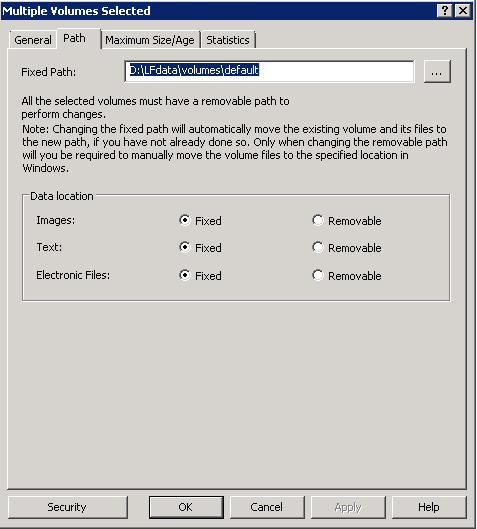Screen dimensions: 477x529
Task: Click the greyed-out Apply button
Action: pos(348,507)
